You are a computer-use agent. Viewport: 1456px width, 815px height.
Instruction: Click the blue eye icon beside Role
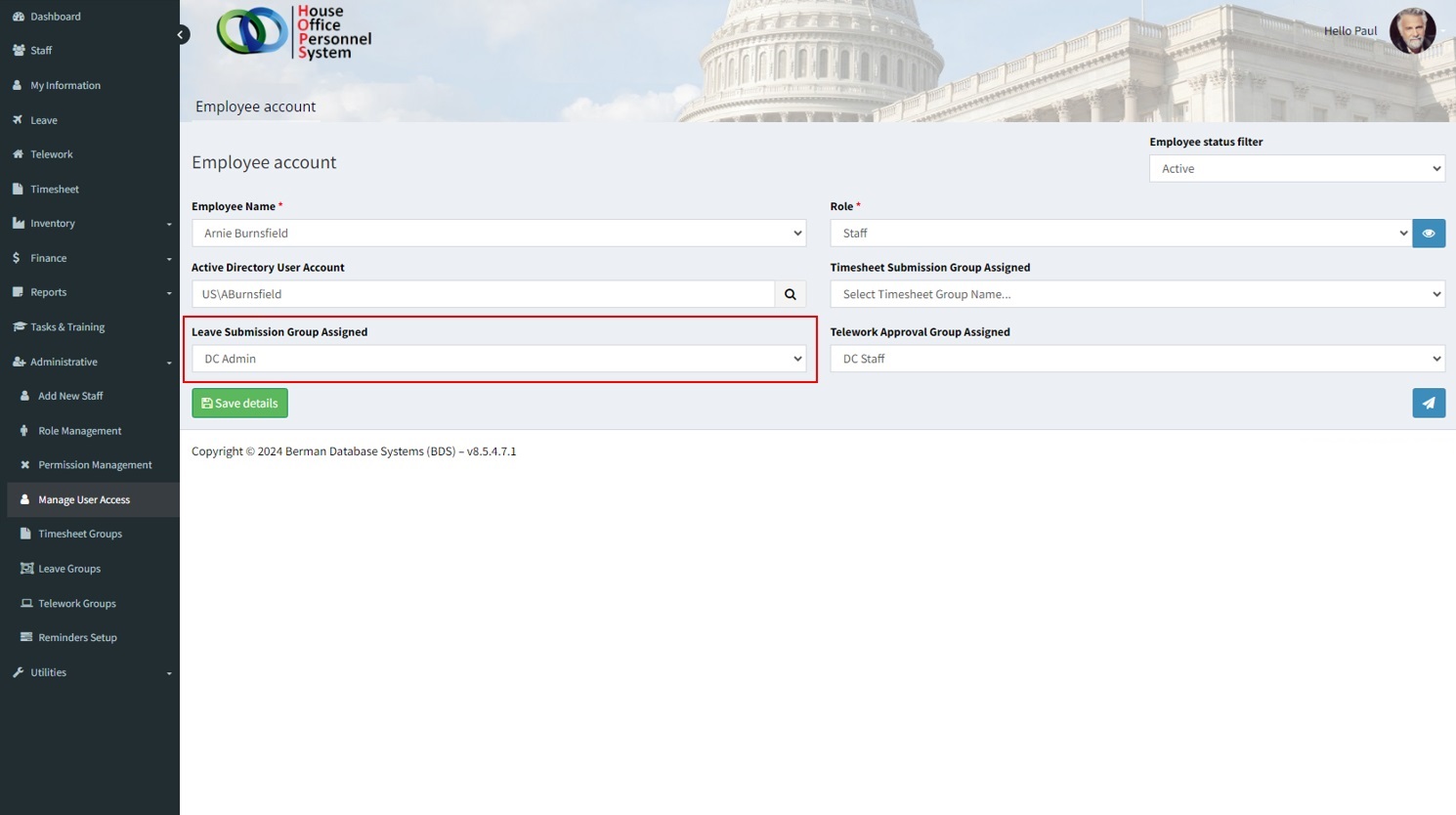1428,234
